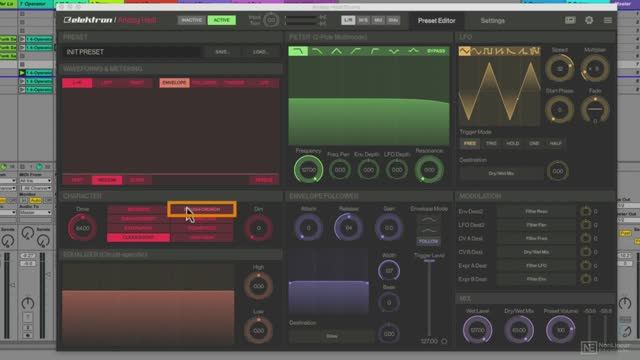Select FREE trigger mode
640x360 pixels.
click(x=470, y=144)
